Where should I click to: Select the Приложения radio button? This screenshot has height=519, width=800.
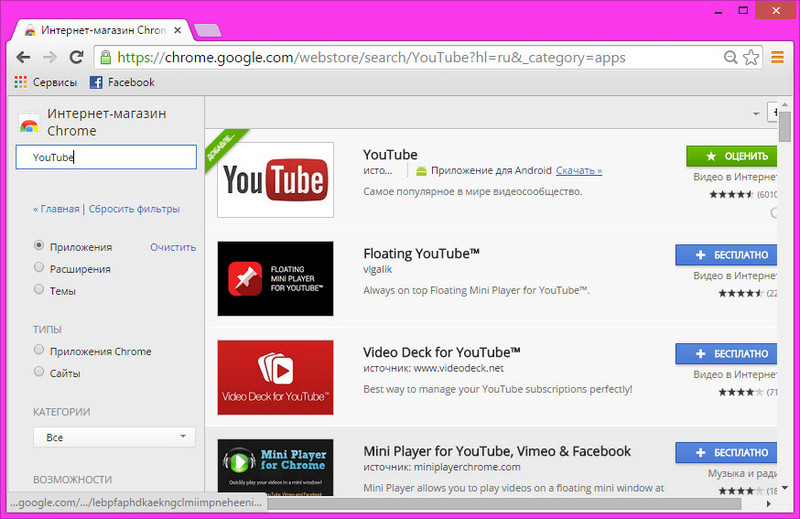[x=39, y=245]
